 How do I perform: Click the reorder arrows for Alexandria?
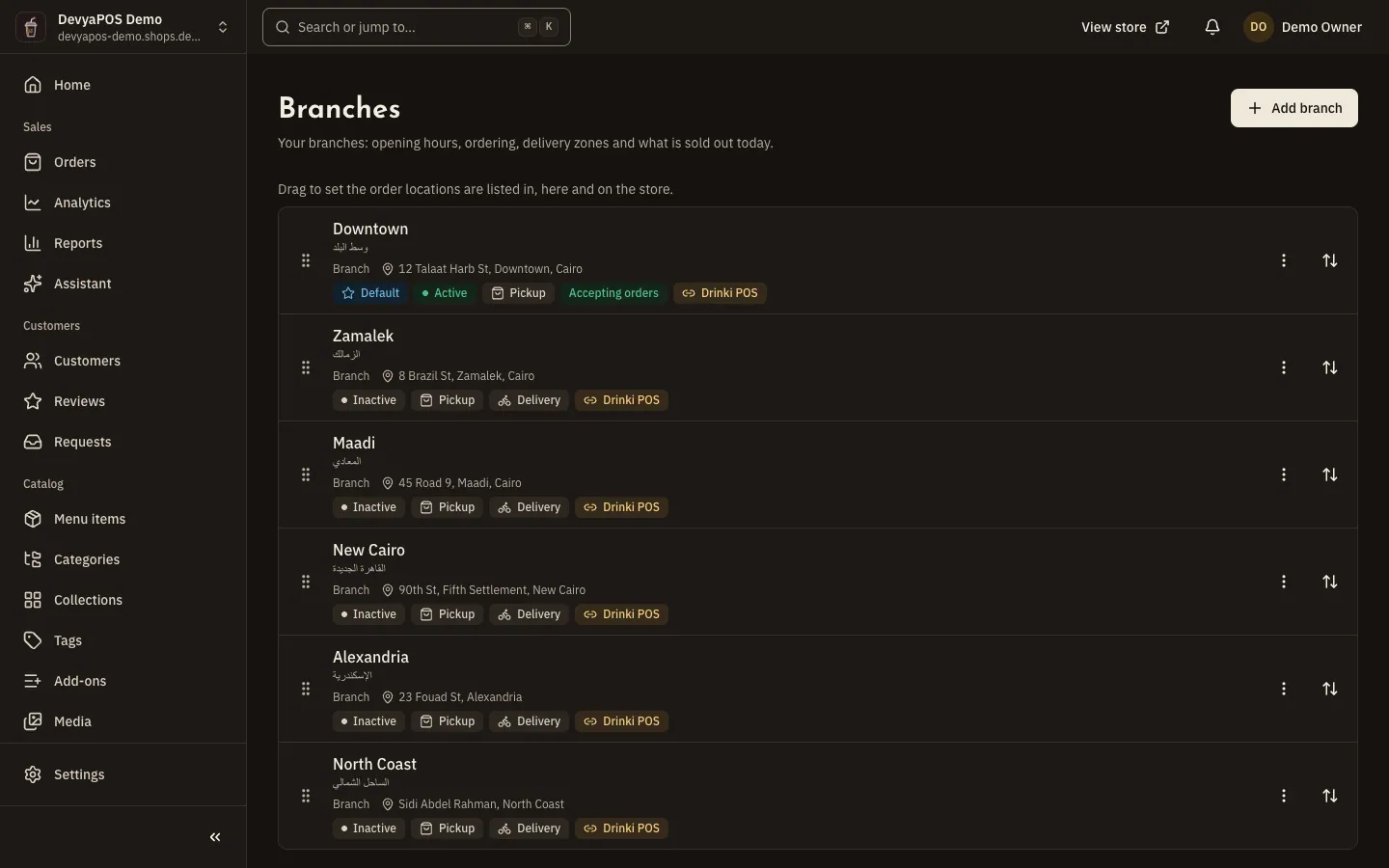coord(1330,689)
